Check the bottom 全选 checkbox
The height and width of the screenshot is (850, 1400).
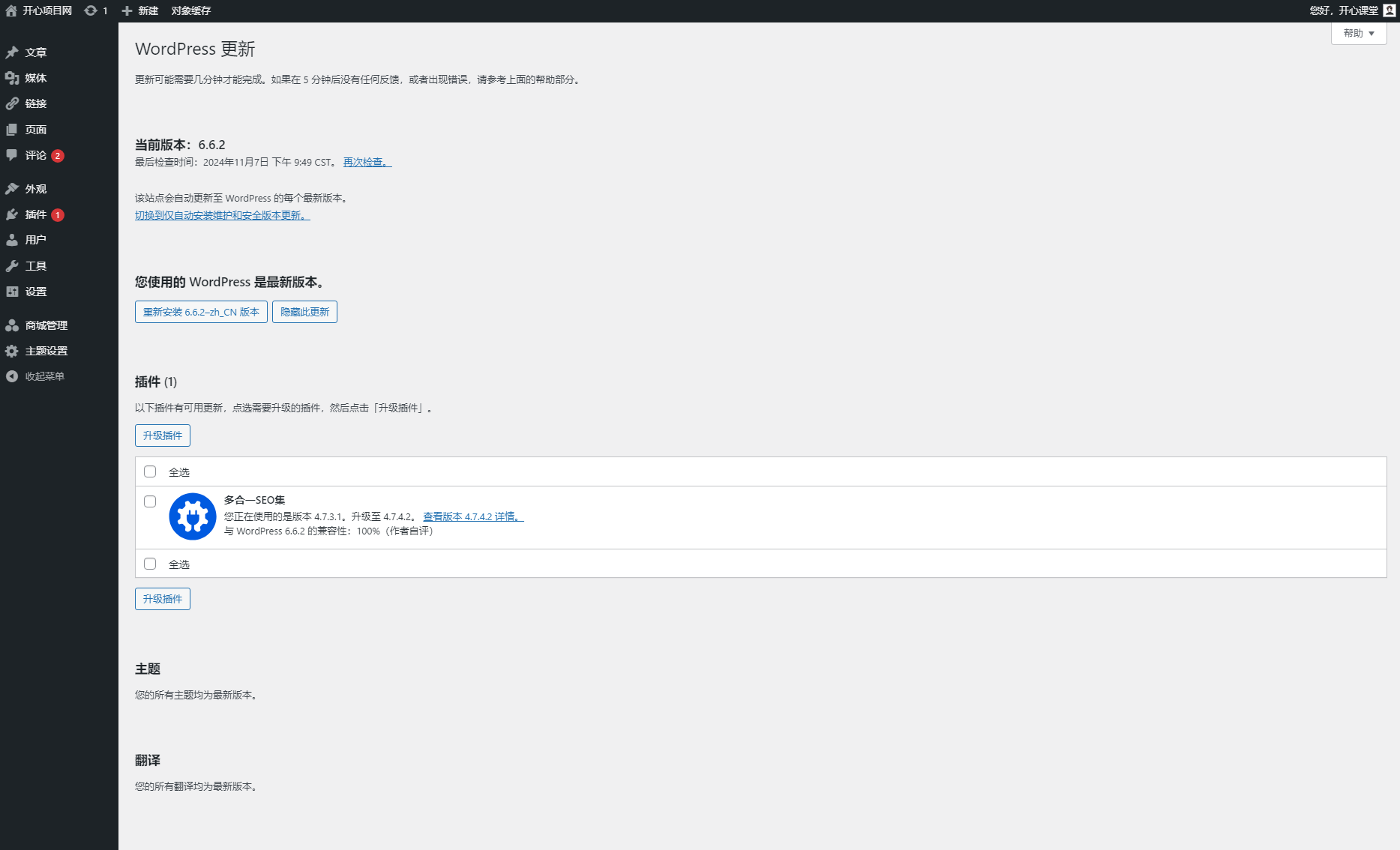150,564
